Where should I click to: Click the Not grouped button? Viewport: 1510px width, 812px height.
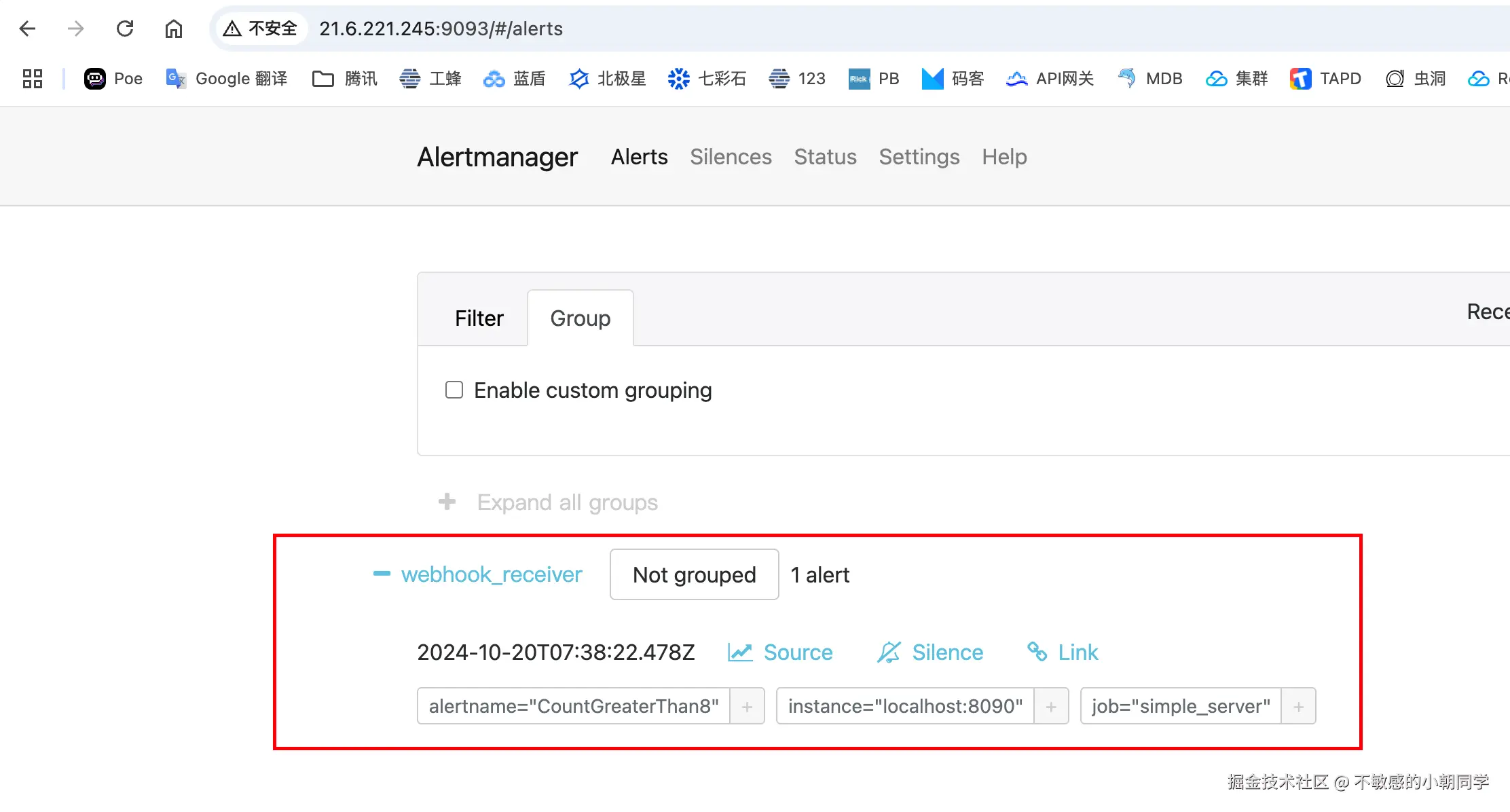tap(694, 575)
